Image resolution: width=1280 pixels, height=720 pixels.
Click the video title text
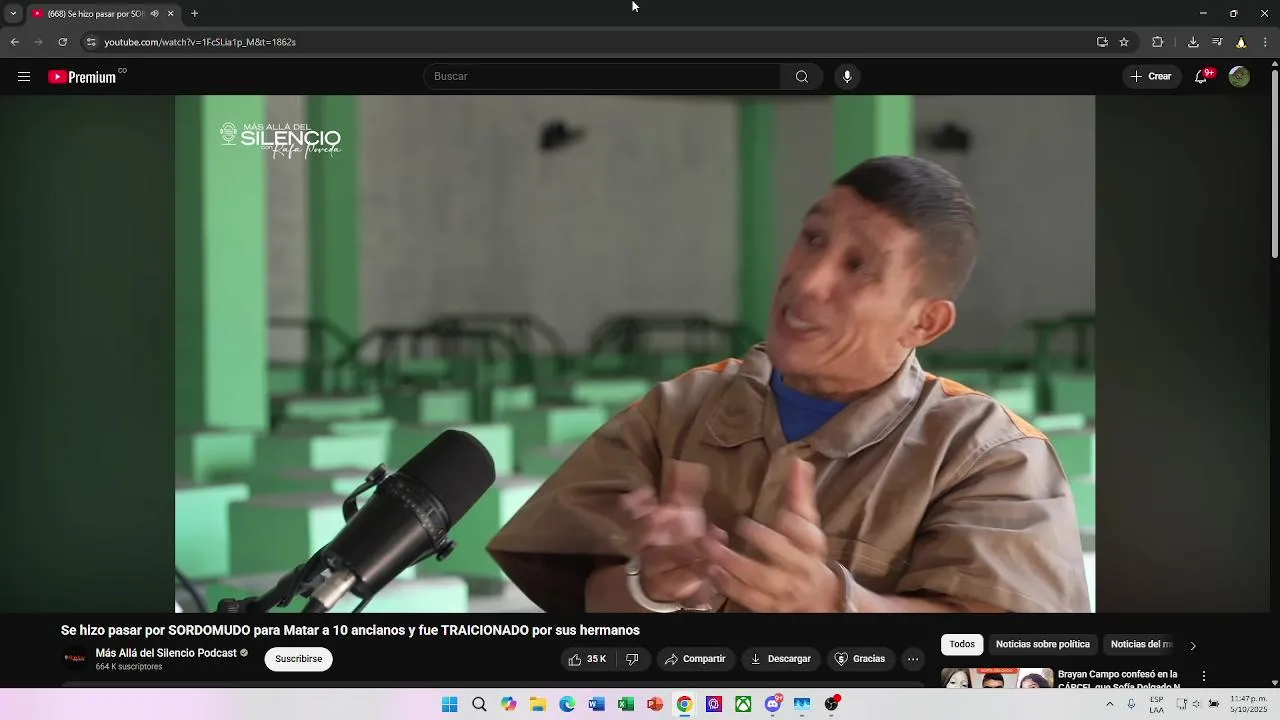(350, 631)
